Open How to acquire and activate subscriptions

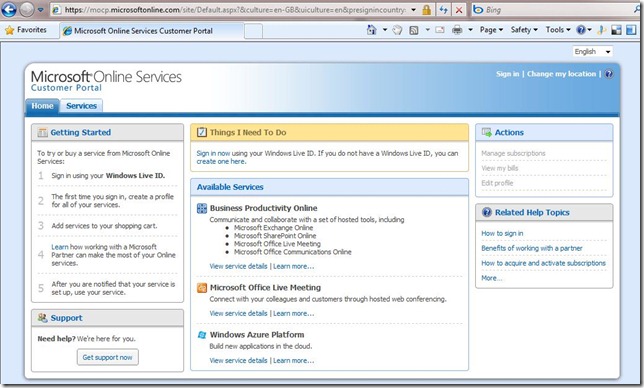(x=543, y=263)
